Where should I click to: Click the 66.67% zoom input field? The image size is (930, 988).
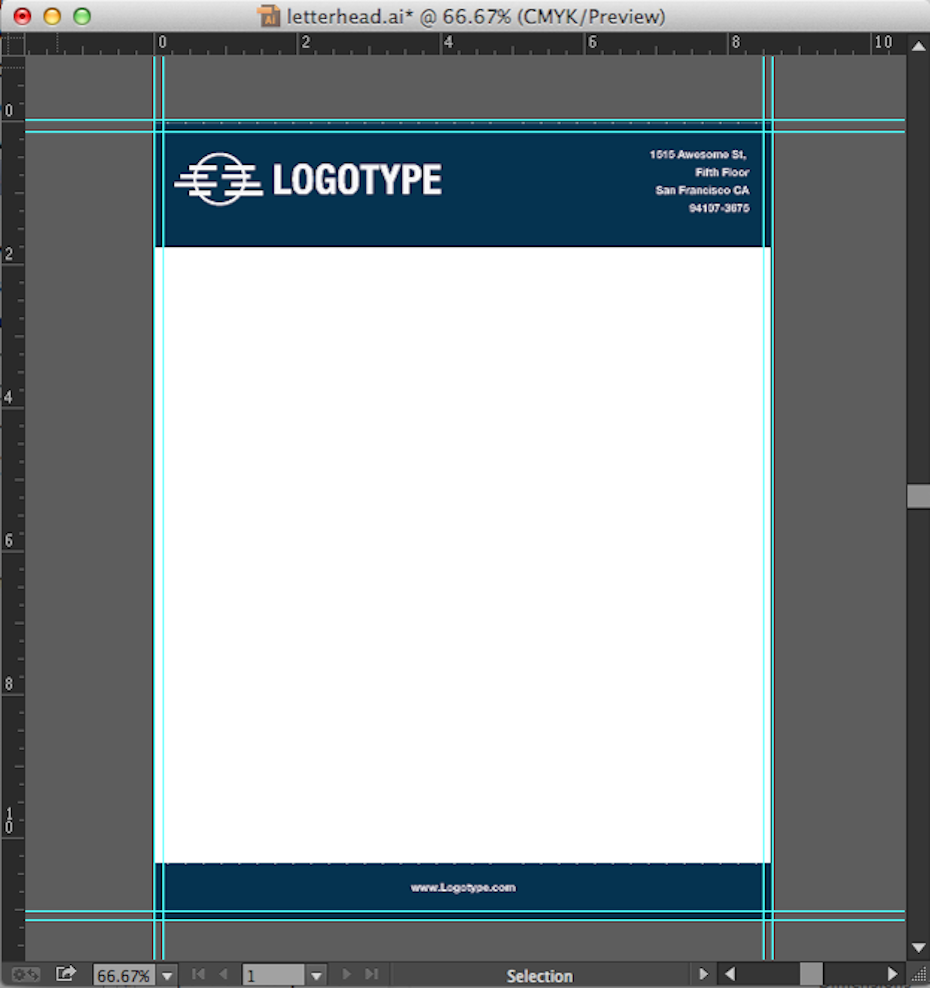pos(124,976)
